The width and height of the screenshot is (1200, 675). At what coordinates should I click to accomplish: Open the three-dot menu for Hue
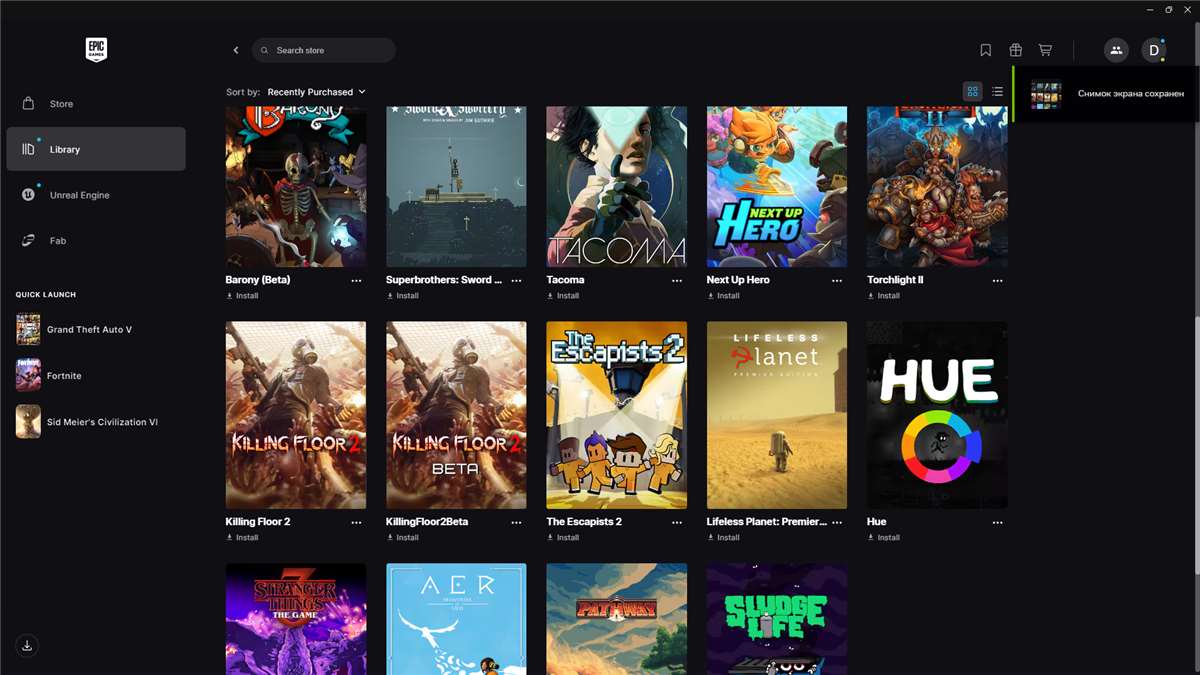click(x=997, y=523)
